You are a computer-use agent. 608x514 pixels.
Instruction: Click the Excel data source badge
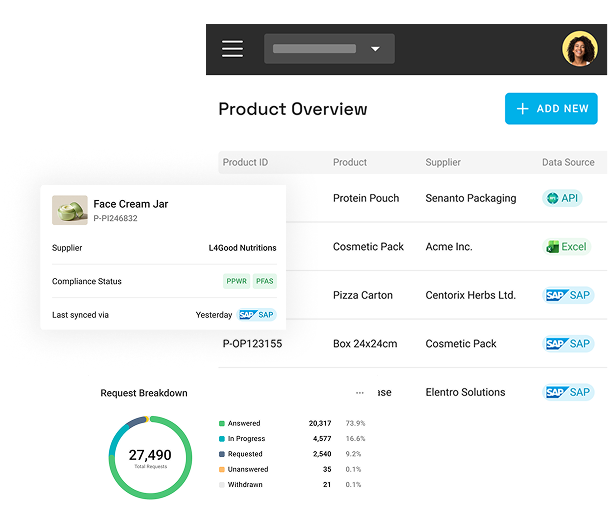click(566, 247)
